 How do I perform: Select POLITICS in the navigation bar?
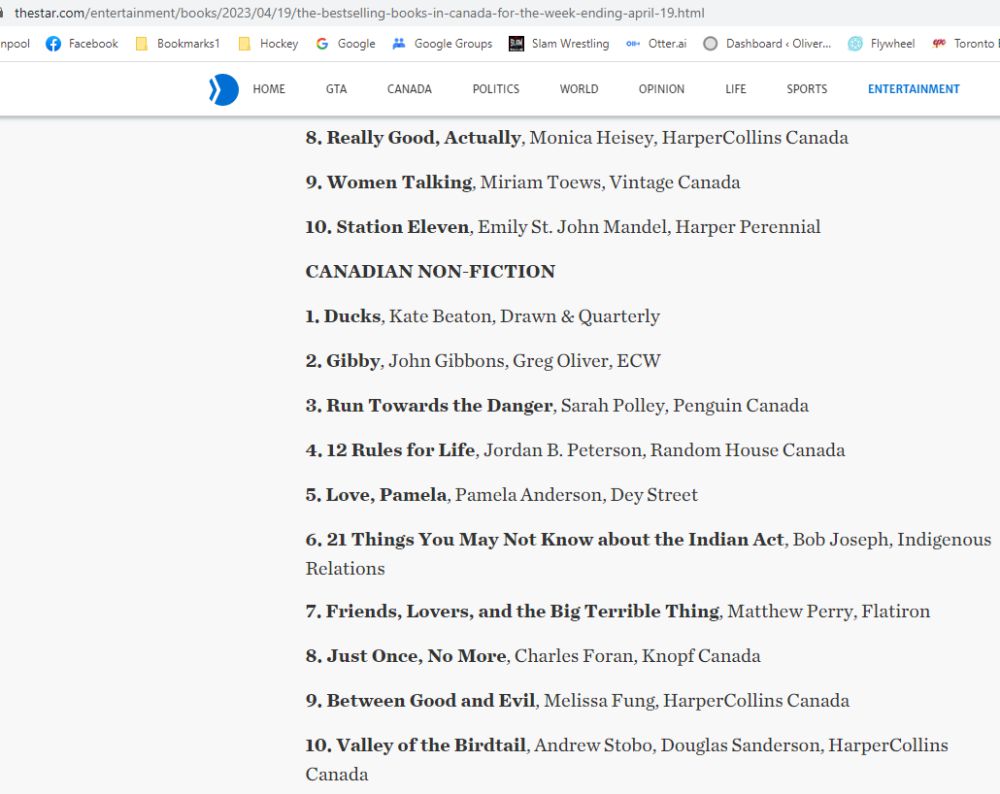[496, 89]
